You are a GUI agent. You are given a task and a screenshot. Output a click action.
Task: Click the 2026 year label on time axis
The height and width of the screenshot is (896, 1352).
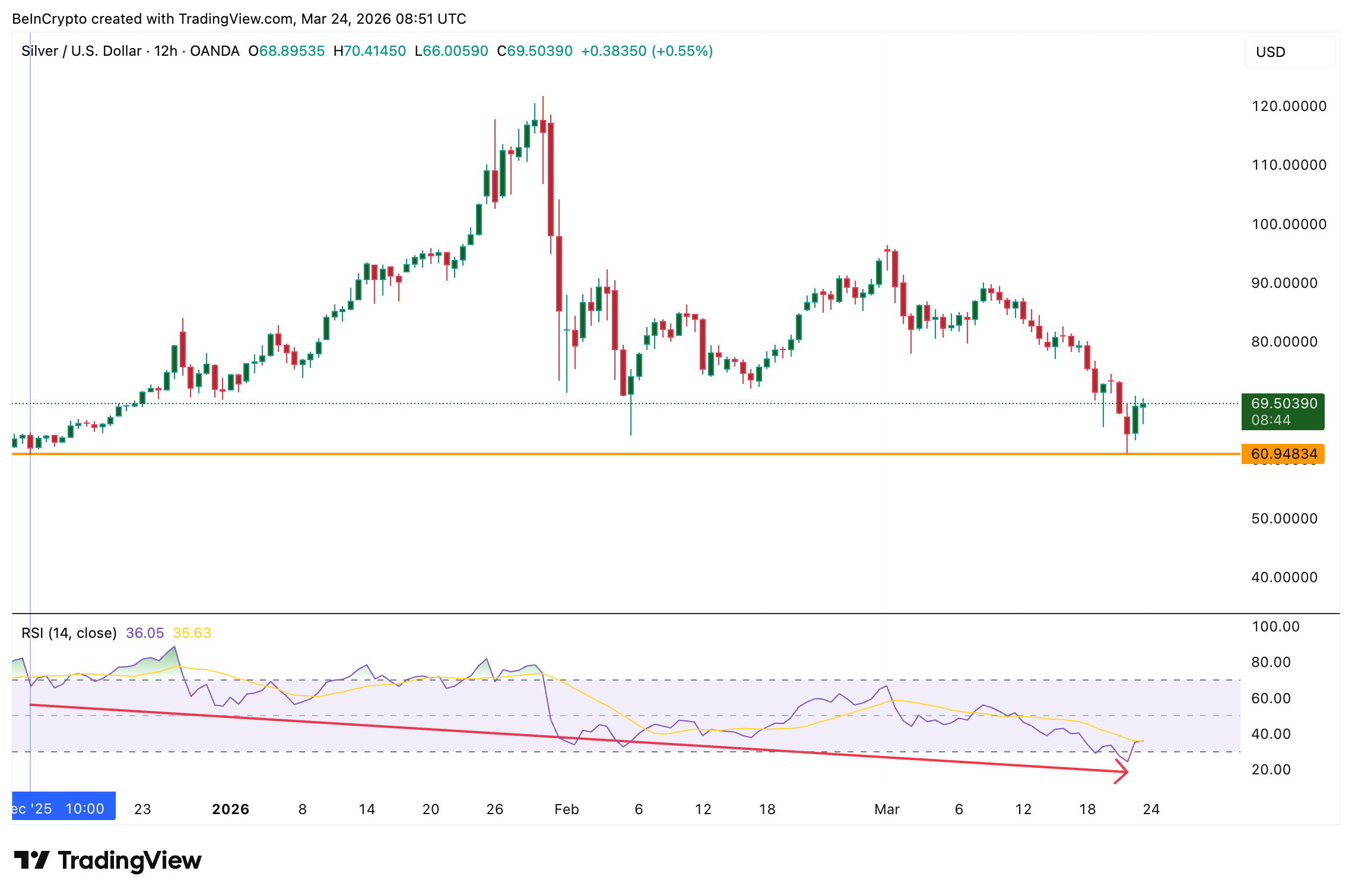coord(230,809)
